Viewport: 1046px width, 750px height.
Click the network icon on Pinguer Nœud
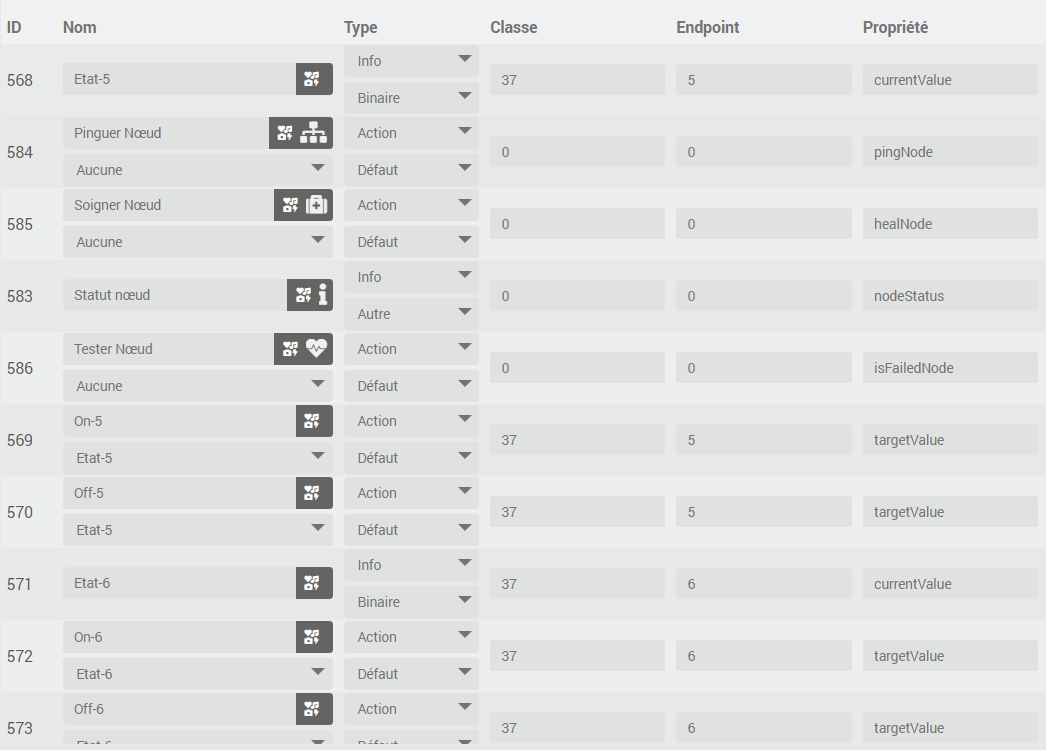click(315, 133)
